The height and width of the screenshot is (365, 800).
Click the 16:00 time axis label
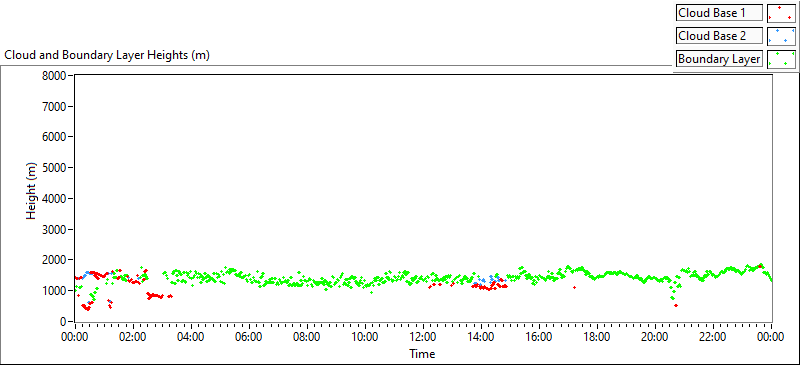coord(539,337)
